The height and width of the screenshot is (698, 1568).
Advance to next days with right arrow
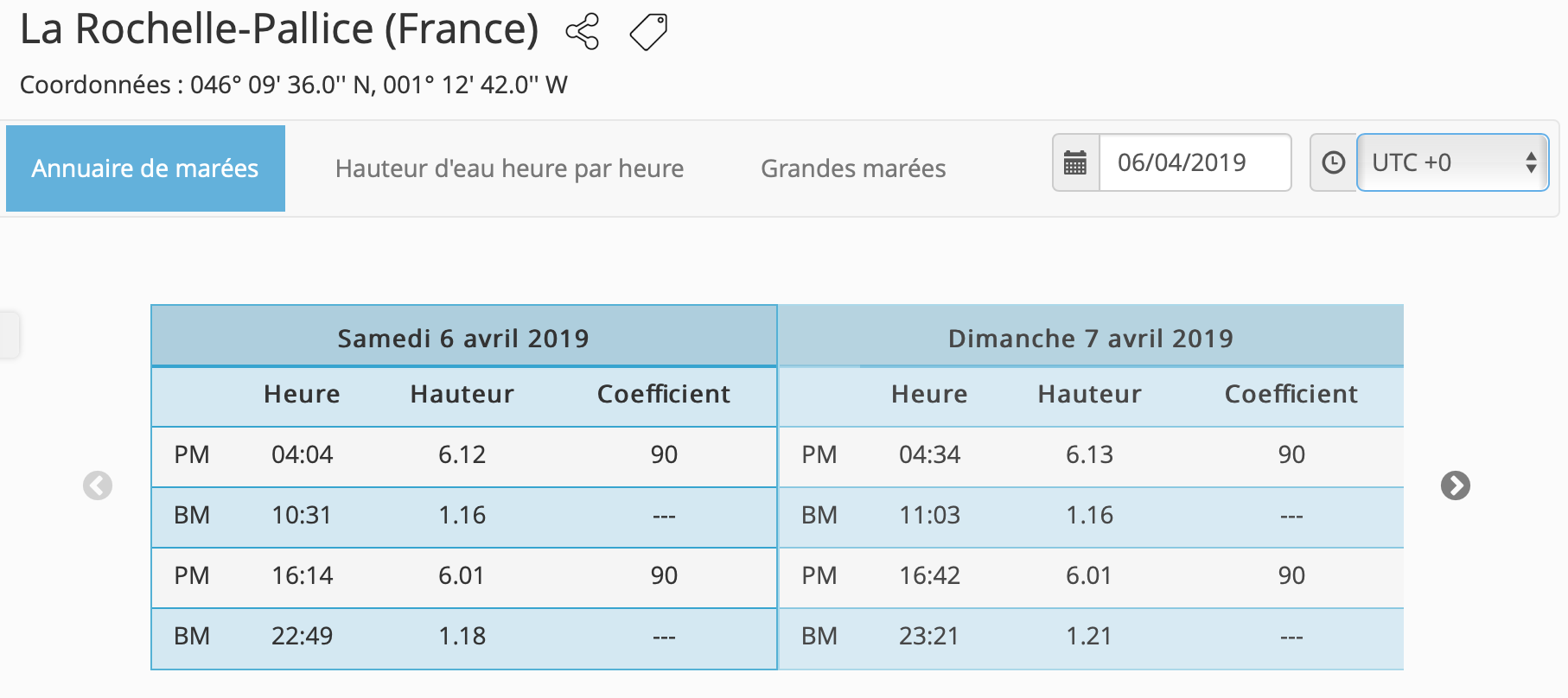coord(1455,485)
